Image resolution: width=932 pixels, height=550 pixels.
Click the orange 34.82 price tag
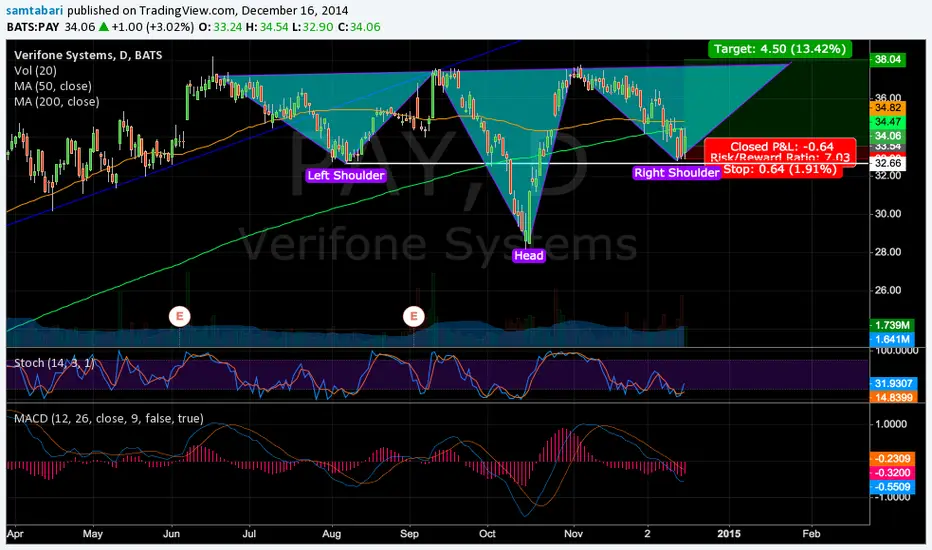click(888, 108)
